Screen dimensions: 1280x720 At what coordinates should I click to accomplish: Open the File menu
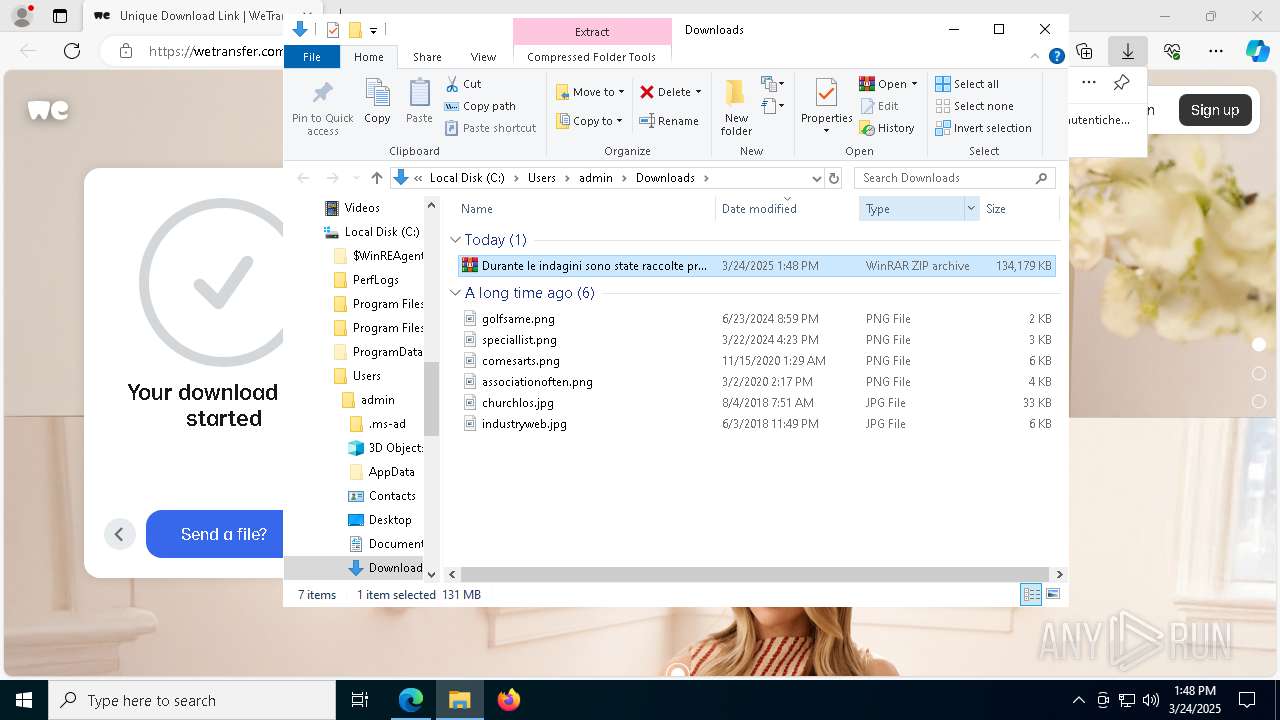point(312,57)
